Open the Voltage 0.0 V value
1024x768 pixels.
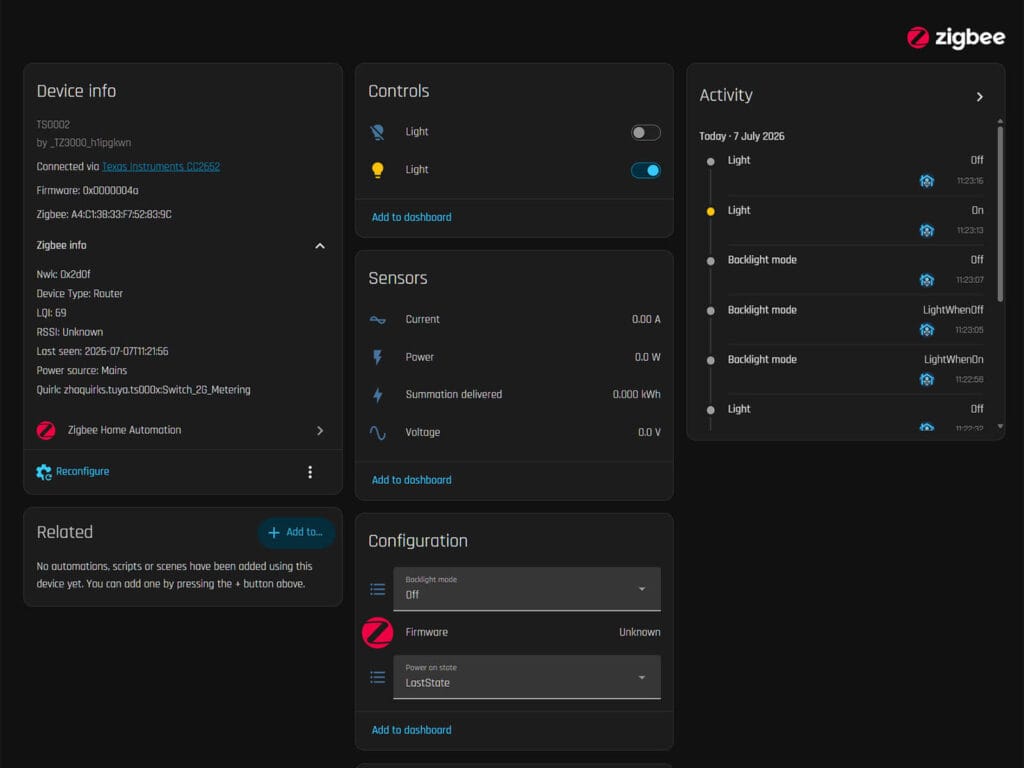(x=649, y=432)
